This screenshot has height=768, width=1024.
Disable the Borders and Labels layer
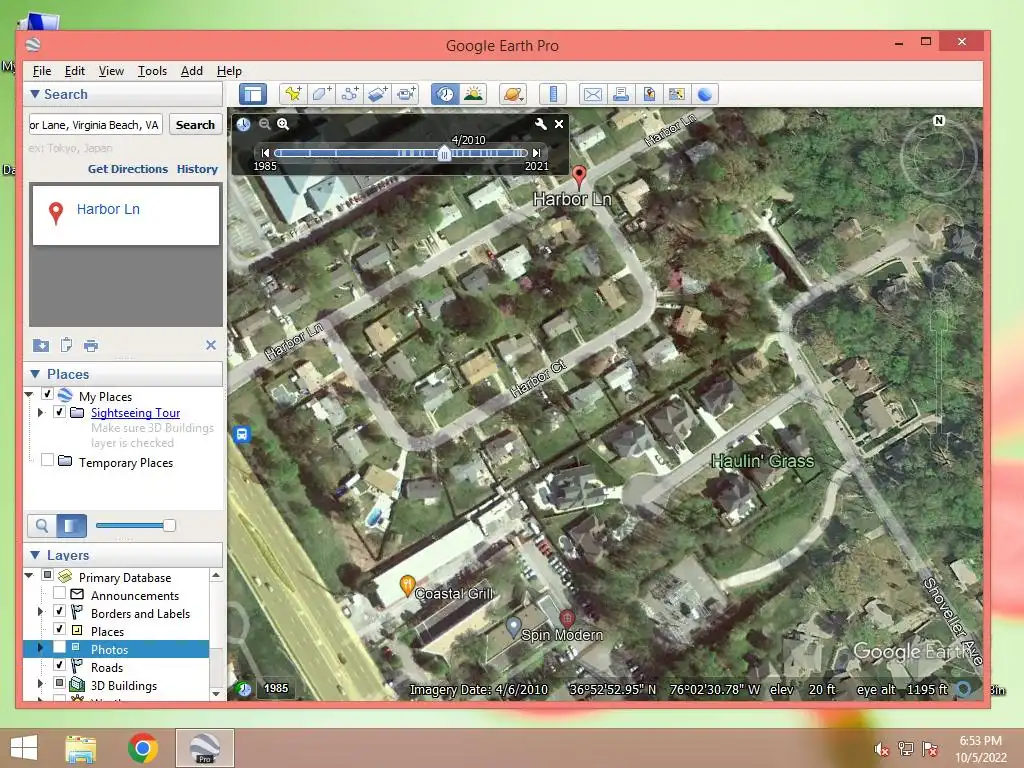click(59, 611)
